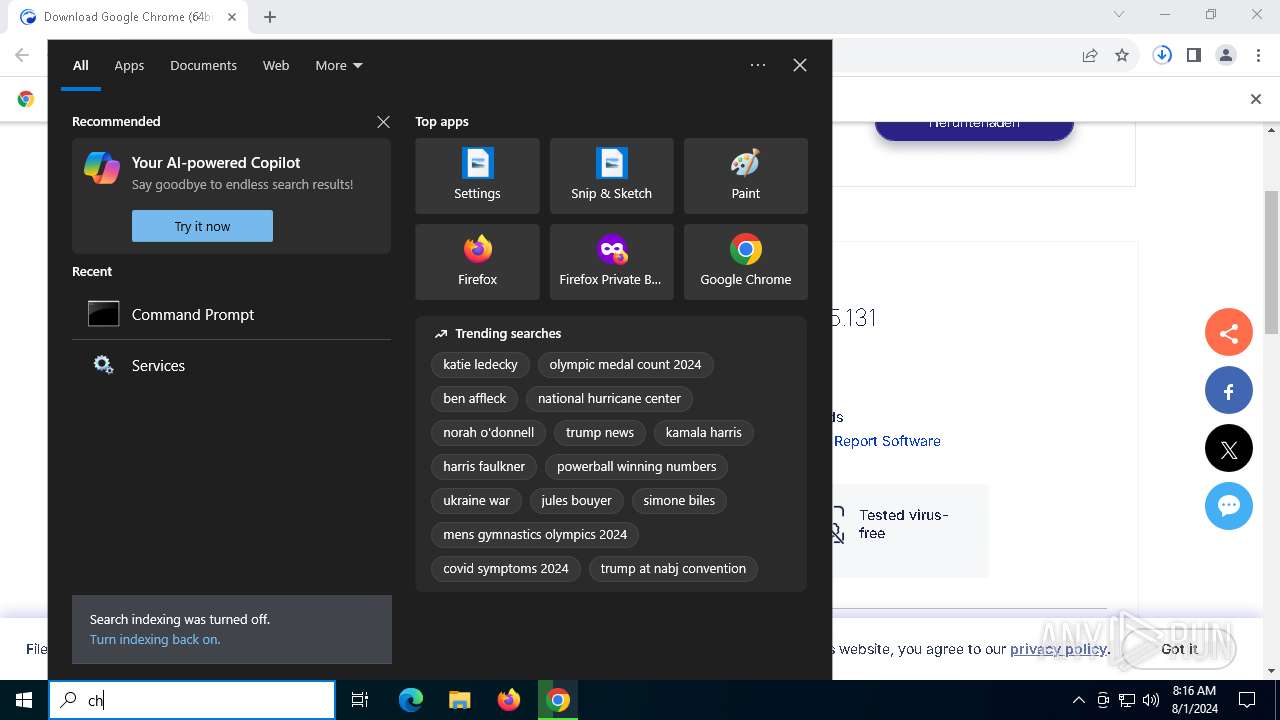Click the taskbar search input box

point(200,700)
